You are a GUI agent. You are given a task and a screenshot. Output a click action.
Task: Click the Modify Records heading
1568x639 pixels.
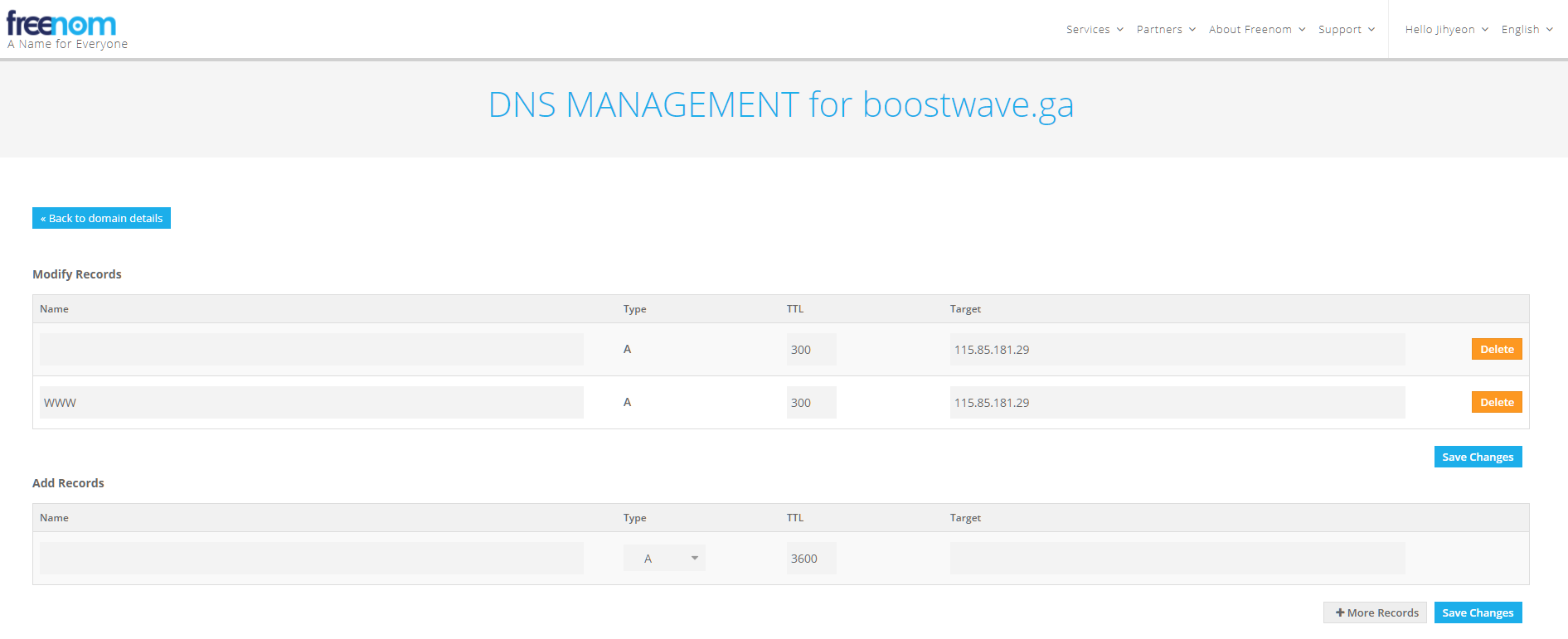click(76, 274)
